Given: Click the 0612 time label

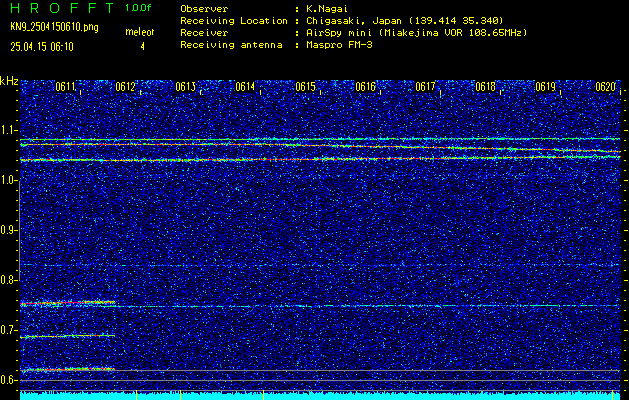Looking at the screenshot, I should point(125,87).
